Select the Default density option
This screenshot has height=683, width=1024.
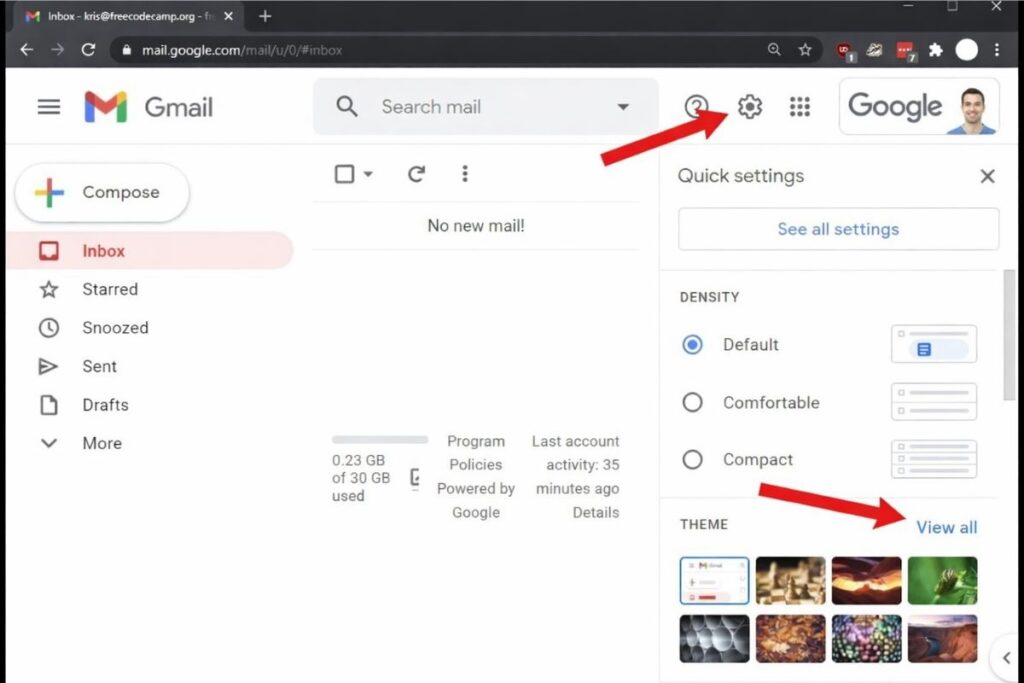point(693,345)
